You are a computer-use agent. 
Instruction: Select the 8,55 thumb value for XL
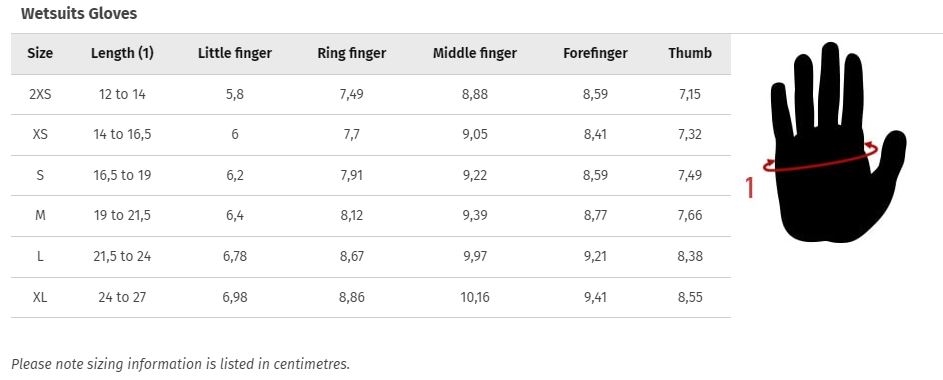pyautogui.click(x=690, y=297)
